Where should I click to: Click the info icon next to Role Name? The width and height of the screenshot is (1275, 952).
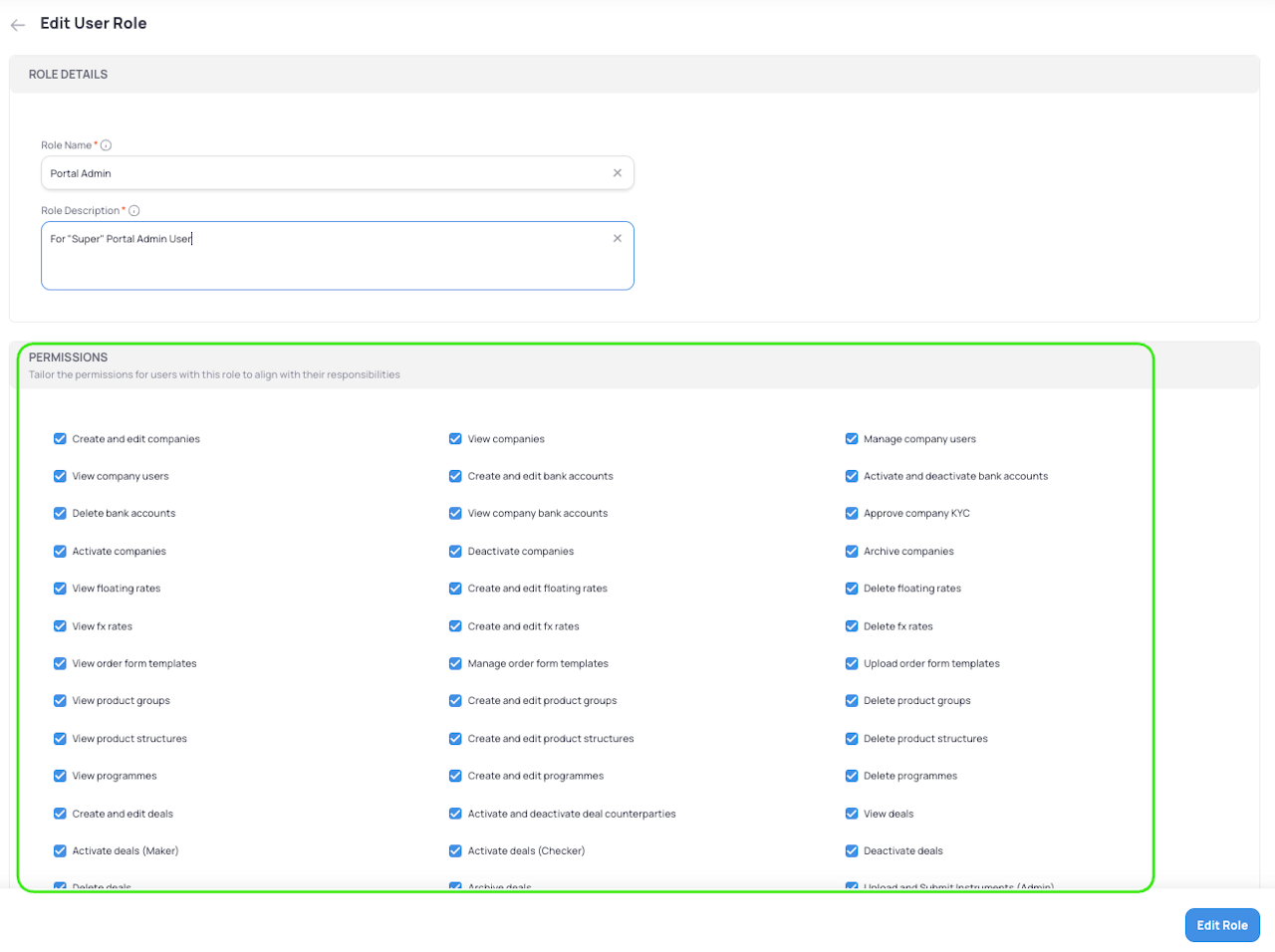(106, 145)
